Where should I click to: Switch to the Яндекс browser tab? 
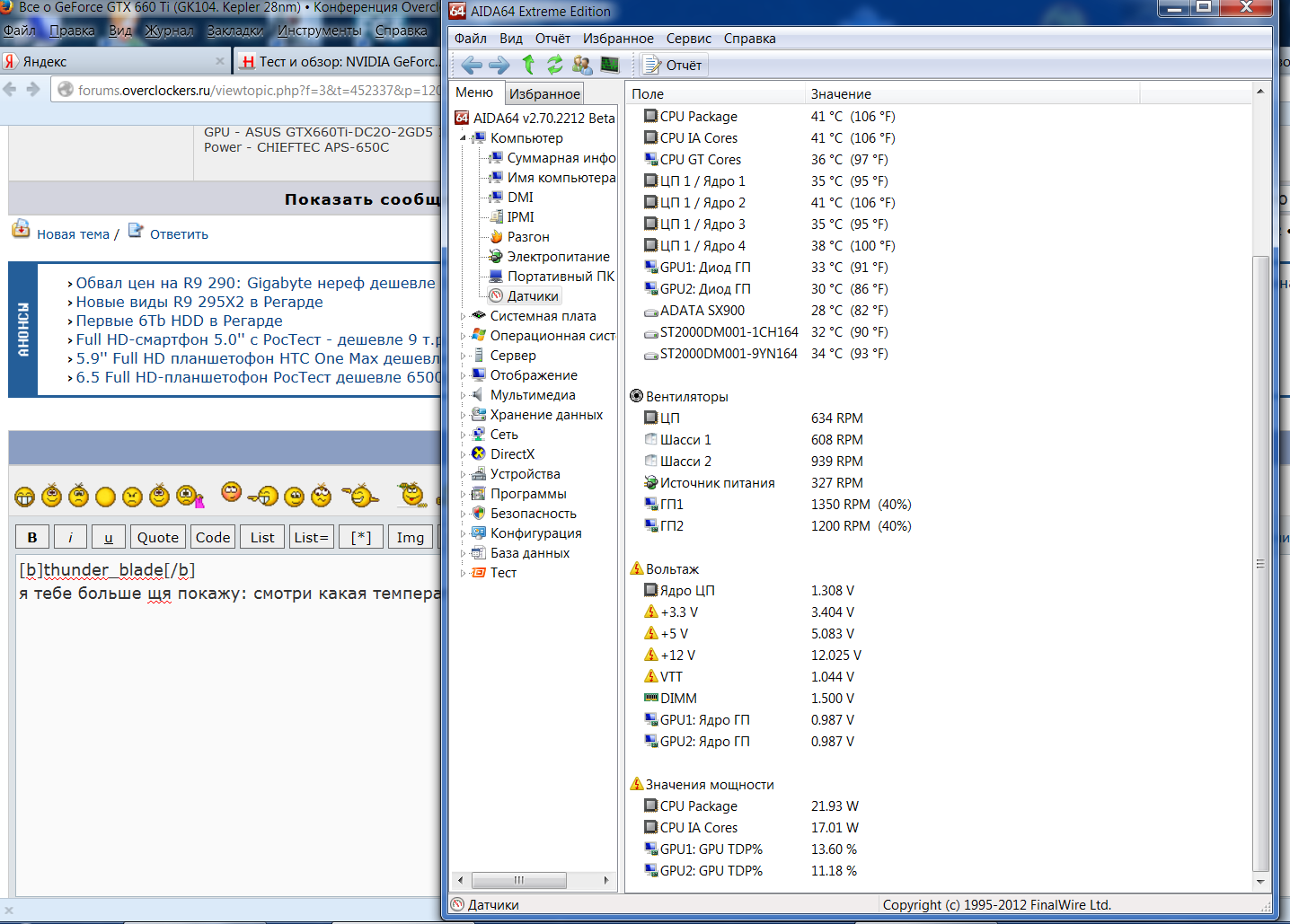pos(115,61)
